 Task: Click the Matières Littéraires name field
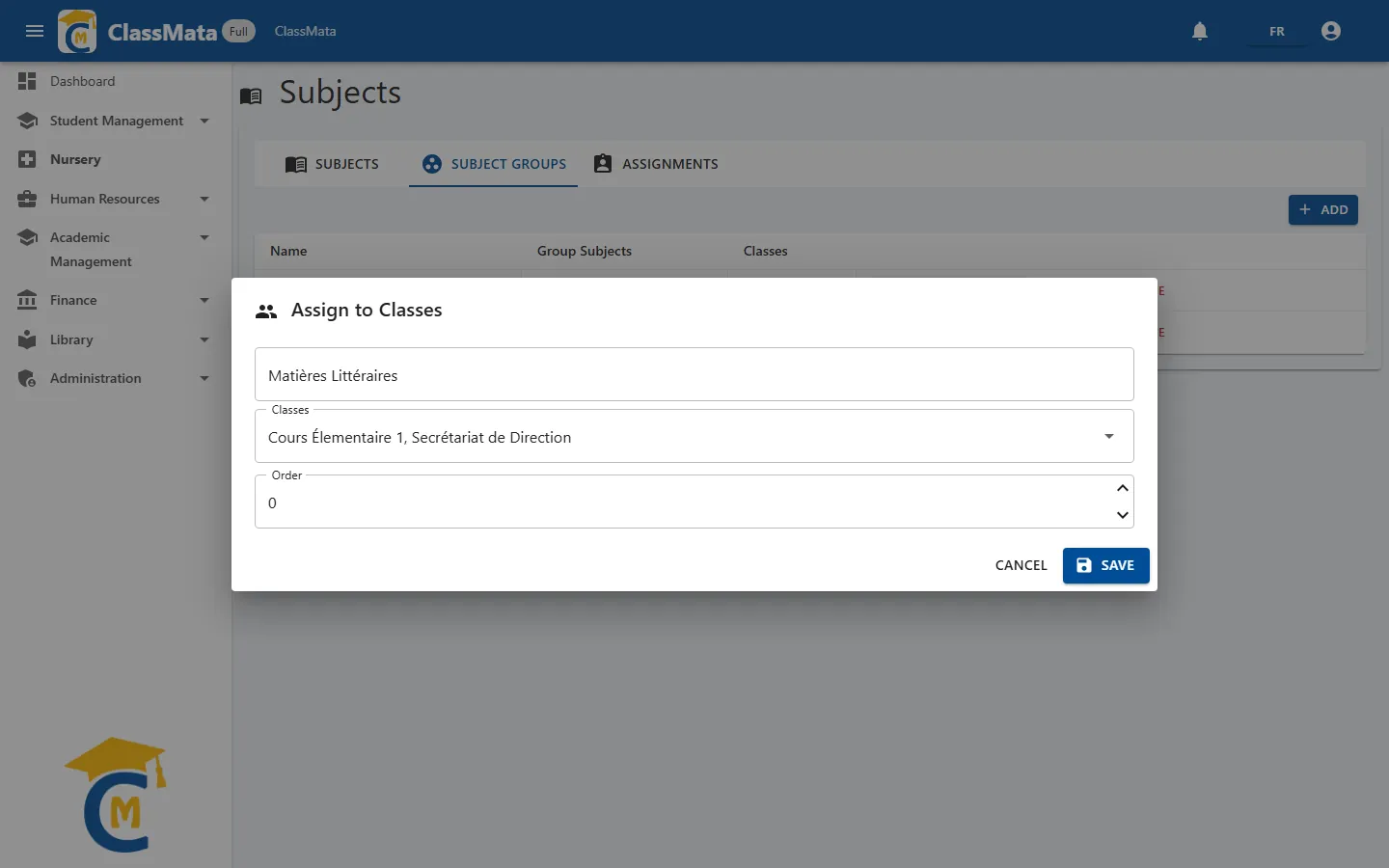[694, 374]
